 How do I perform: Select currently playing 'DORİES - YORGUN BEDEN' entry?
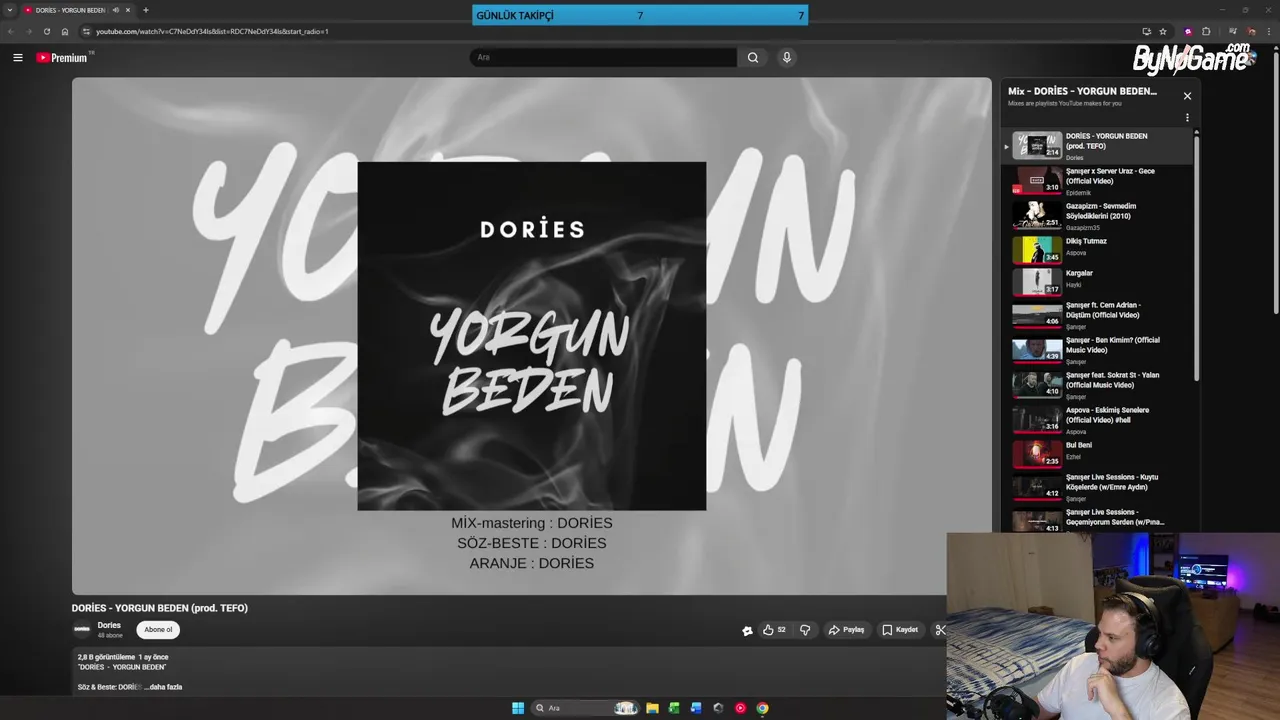pos(1098,146)
